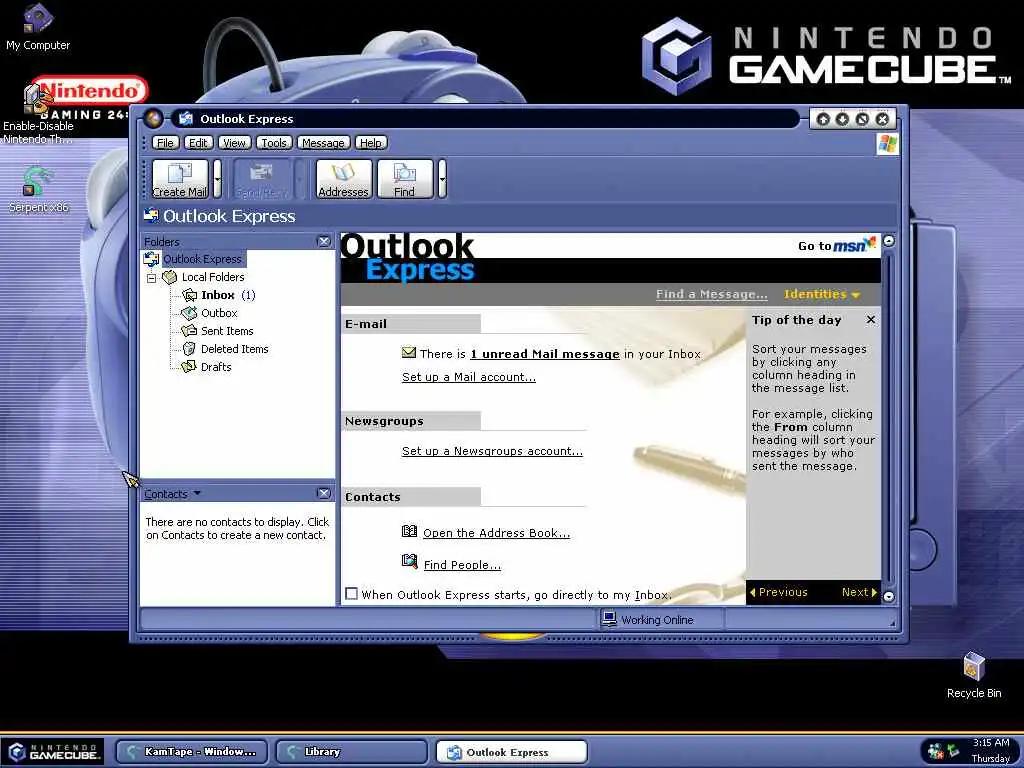Select Outlook Express root in folder tree
The width and height of the screenshot is (1024, 768).
point(202,259)
